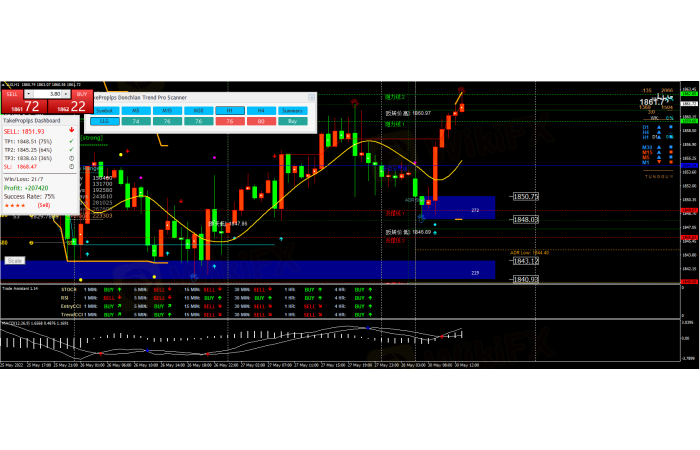
Task: Click the 1848.03 price level label
Action: point(525,219)
